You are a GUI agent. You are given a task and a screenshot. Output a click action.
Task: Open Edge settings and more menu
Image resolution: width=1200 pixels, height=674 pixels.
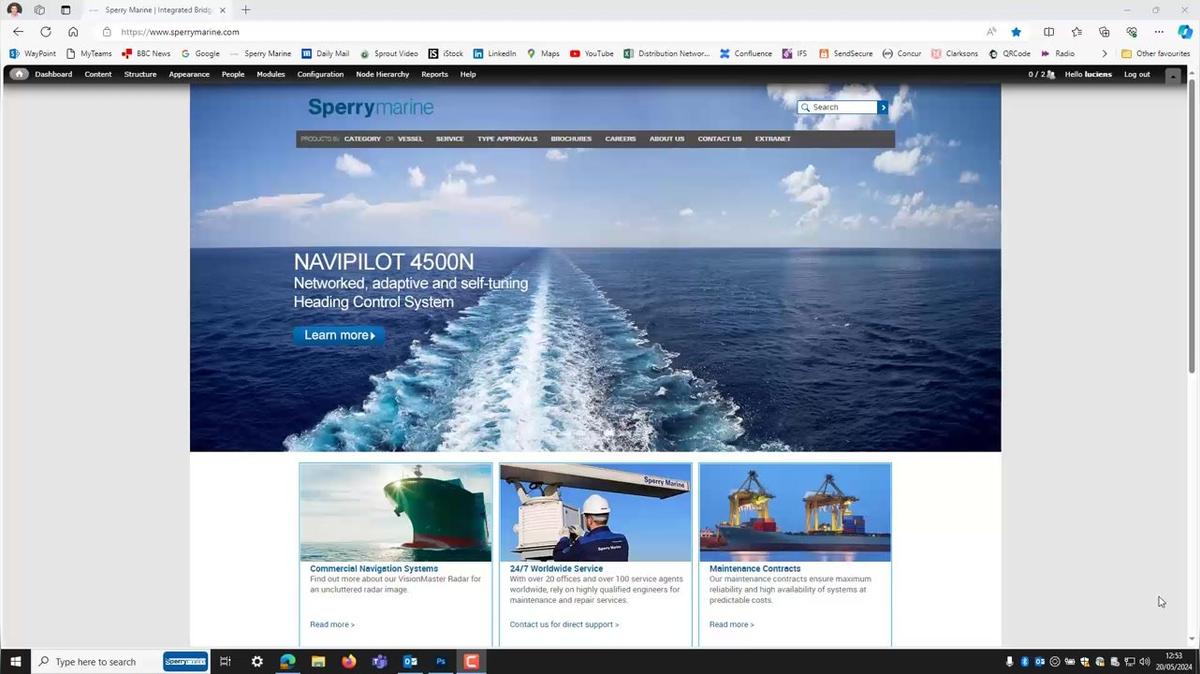pyautogui.click(x=1159, y=32)
